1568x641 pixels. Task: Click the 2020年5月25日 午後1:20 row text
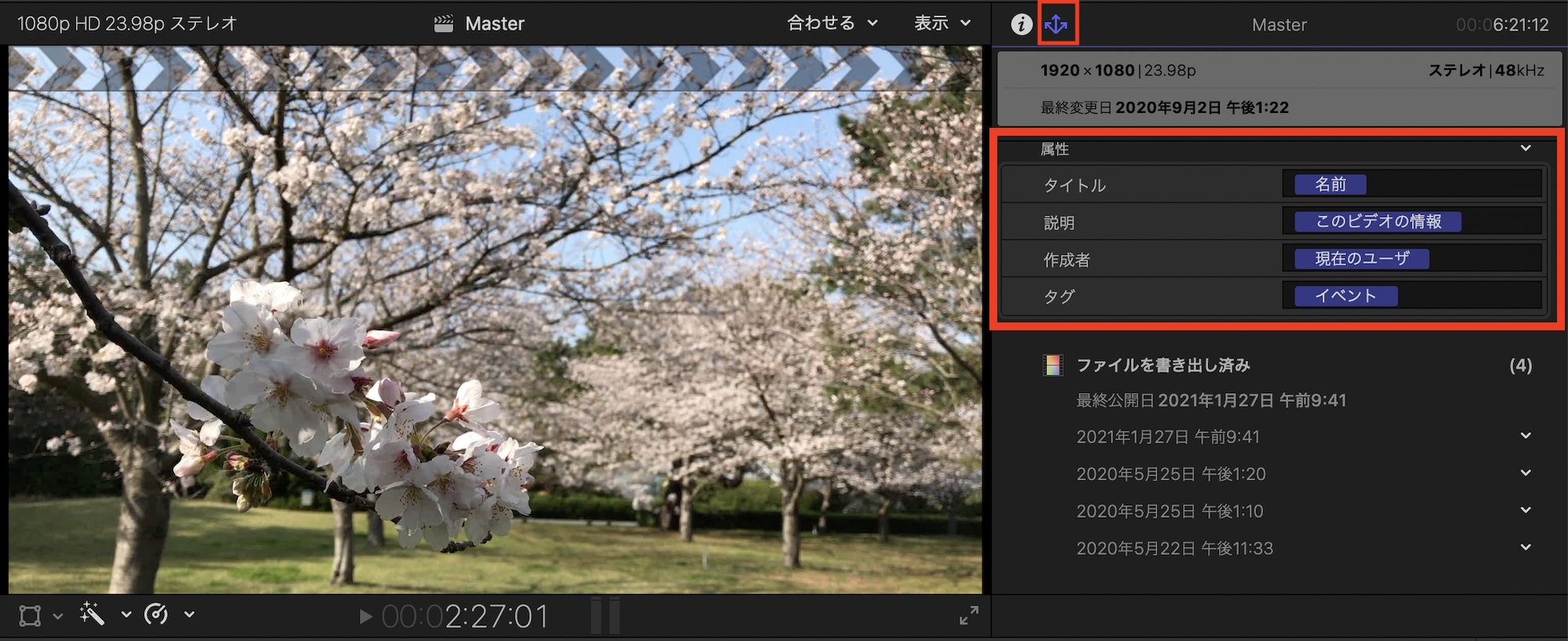1171,473
